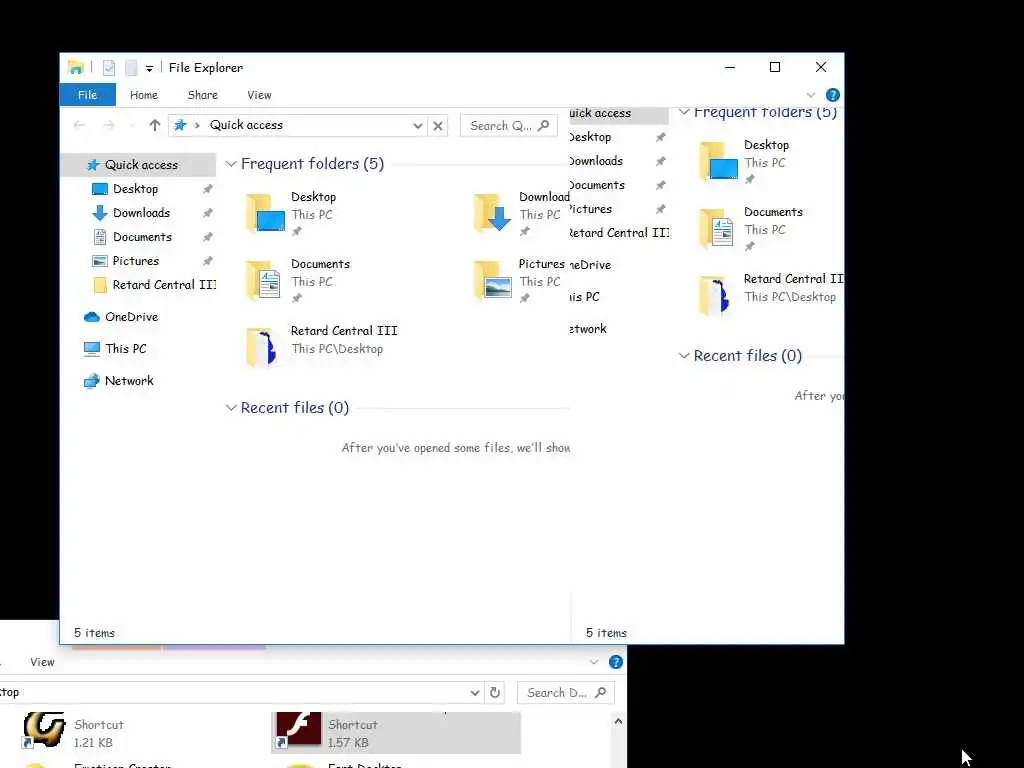Screen dimensions: 1024x768
Task: Select Network in the navigation pane
Action: 129,381
